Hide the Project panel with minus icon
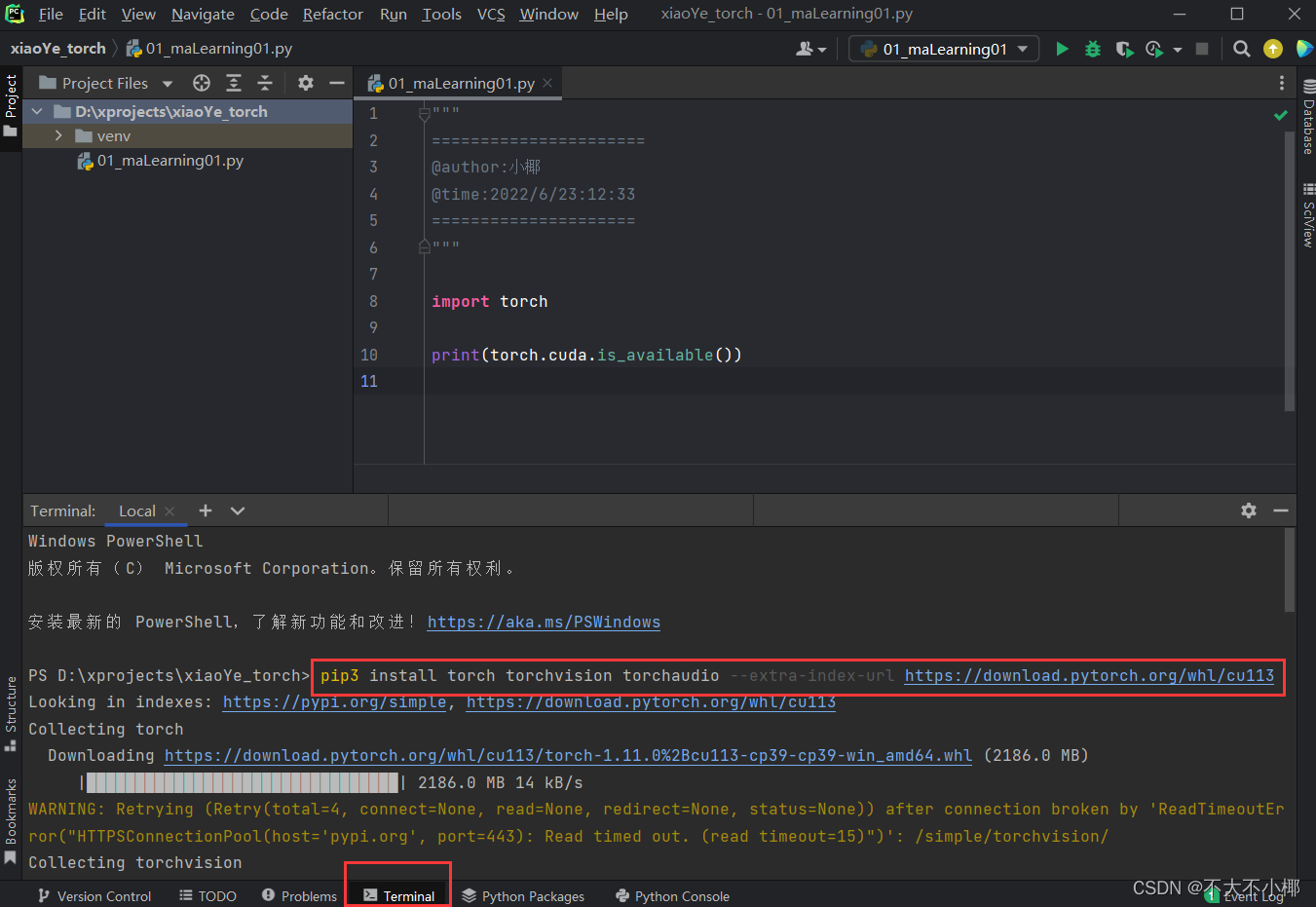This screenshot has height=907, width=1316. [x=337, y=83]
